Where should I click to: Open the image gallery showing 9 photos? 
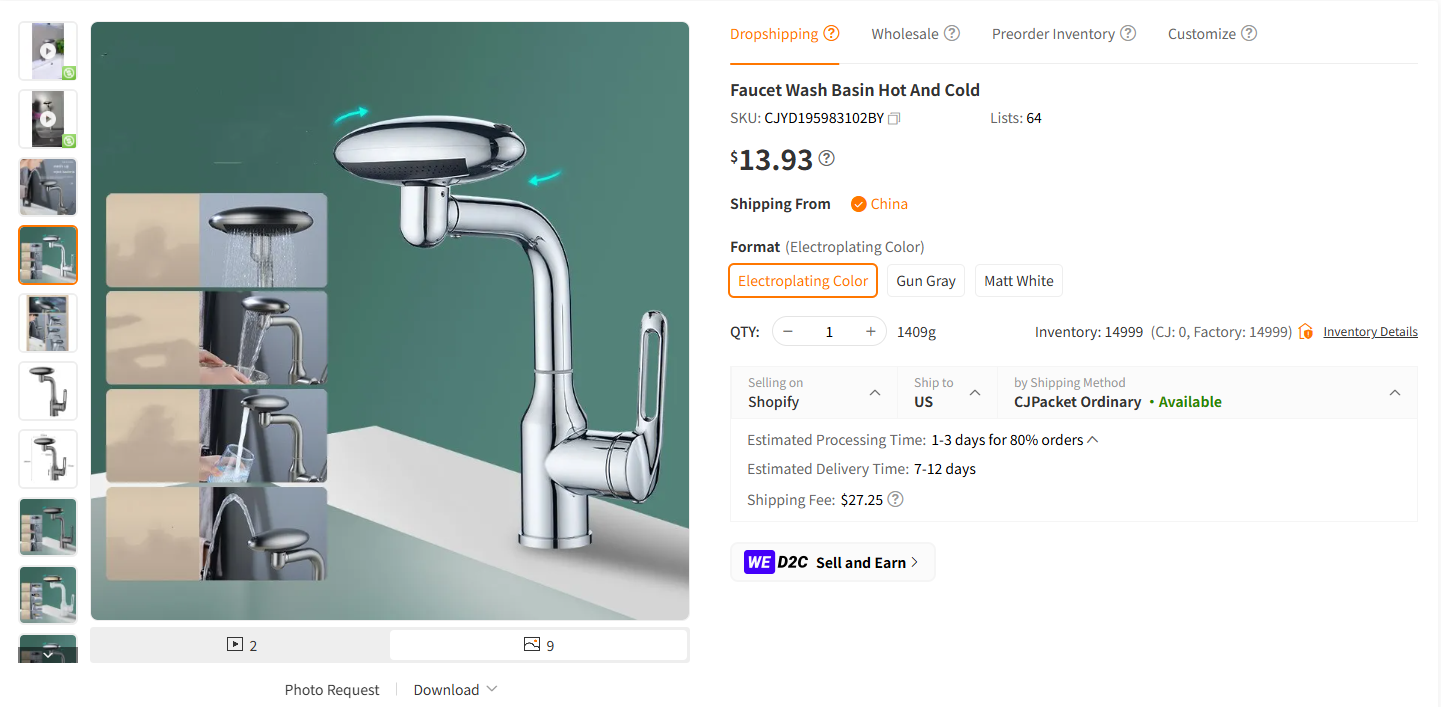pos(538,645)
